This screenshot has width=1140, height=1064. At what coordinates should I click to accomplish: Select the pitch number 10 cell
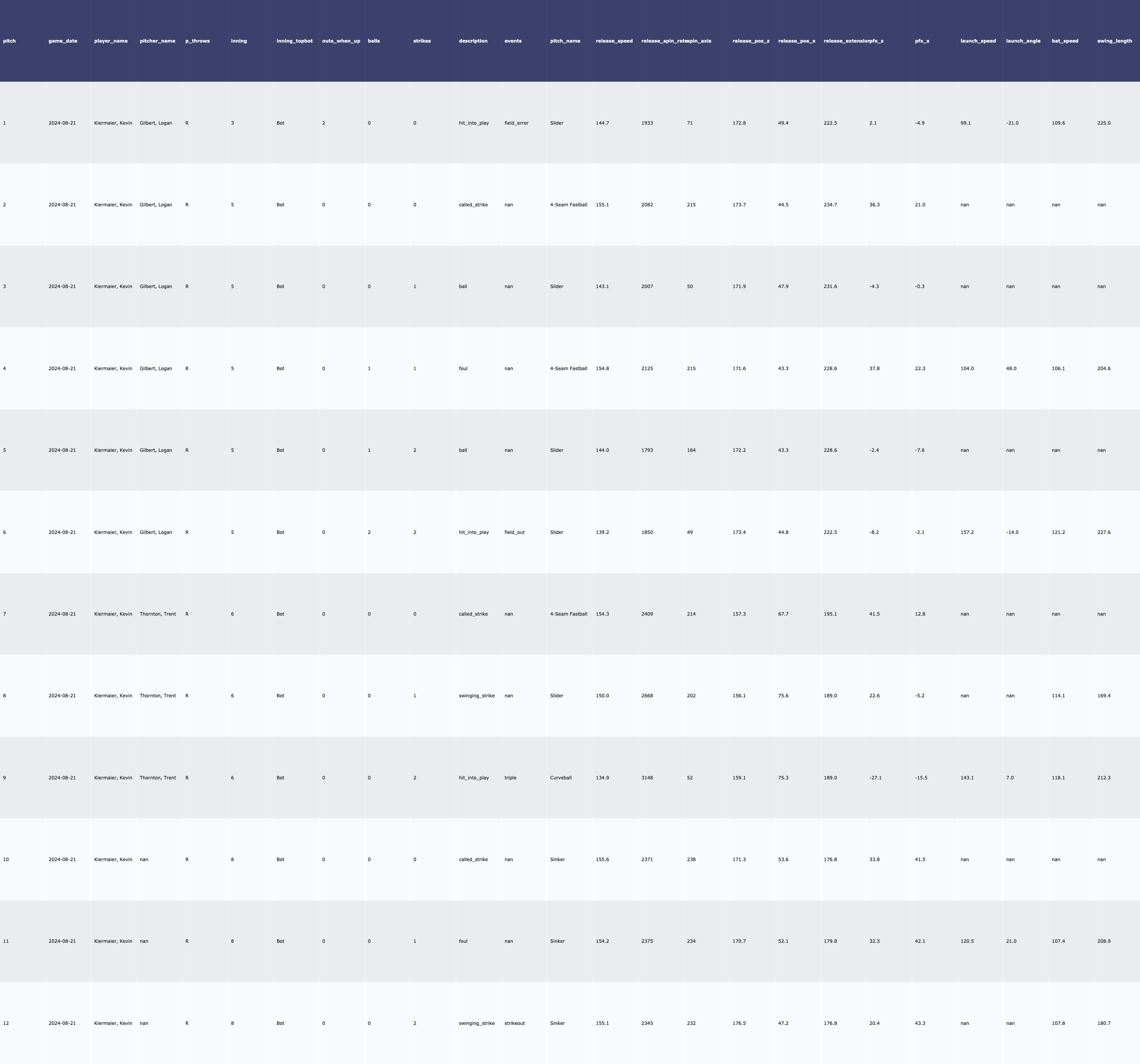pos(6,859)
